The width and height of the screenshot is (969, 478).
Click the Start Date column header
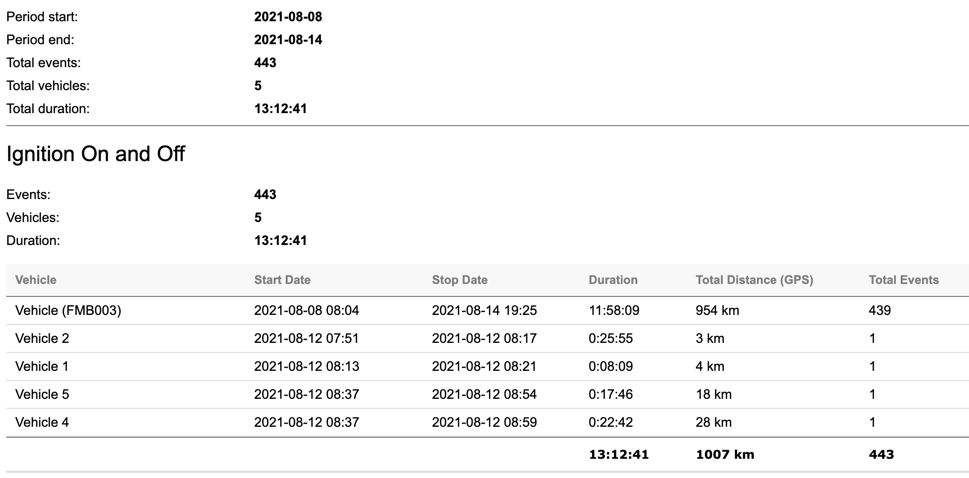point(282,280)
